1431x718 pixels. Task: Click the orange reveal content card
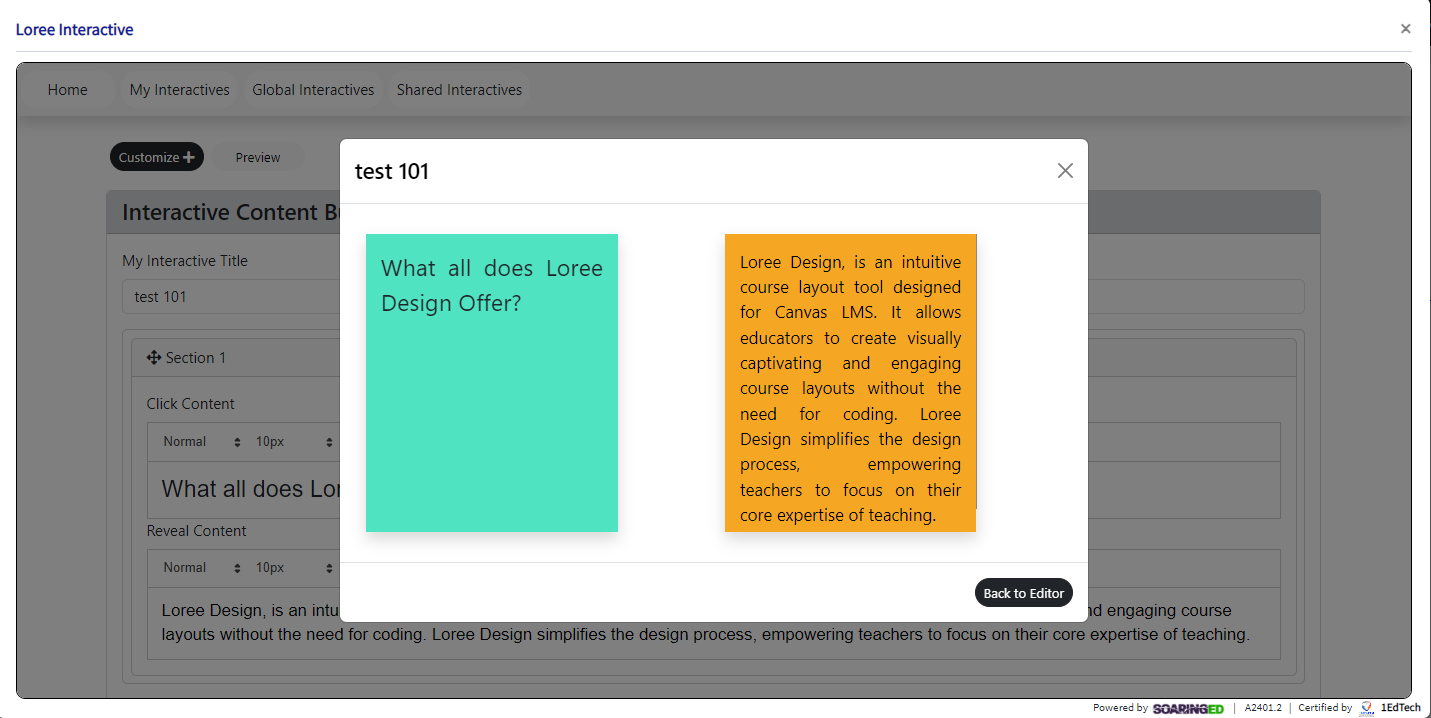(x=850, y=383)
